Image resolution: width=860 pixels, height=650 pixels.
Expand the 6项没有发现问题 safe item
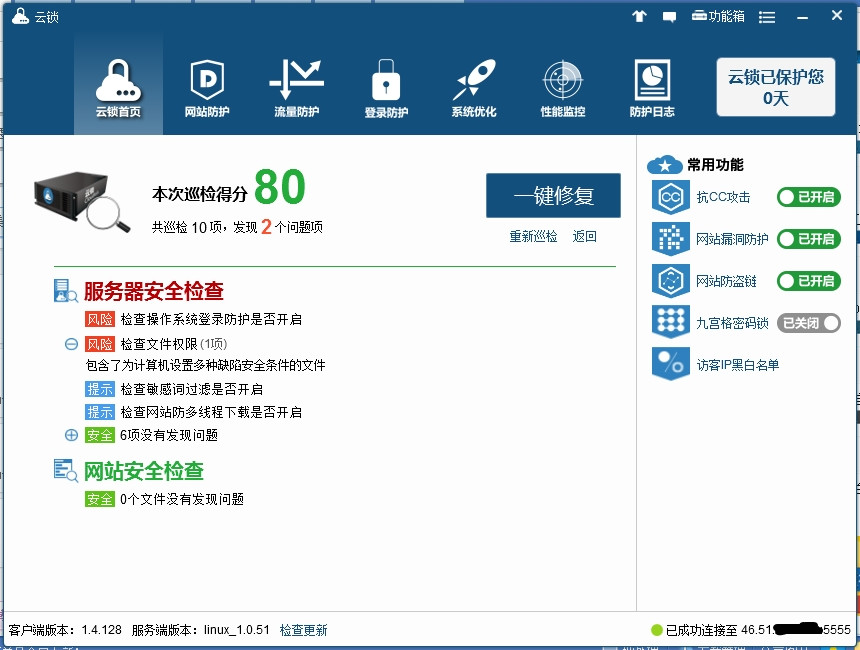[x=71, y=435]
